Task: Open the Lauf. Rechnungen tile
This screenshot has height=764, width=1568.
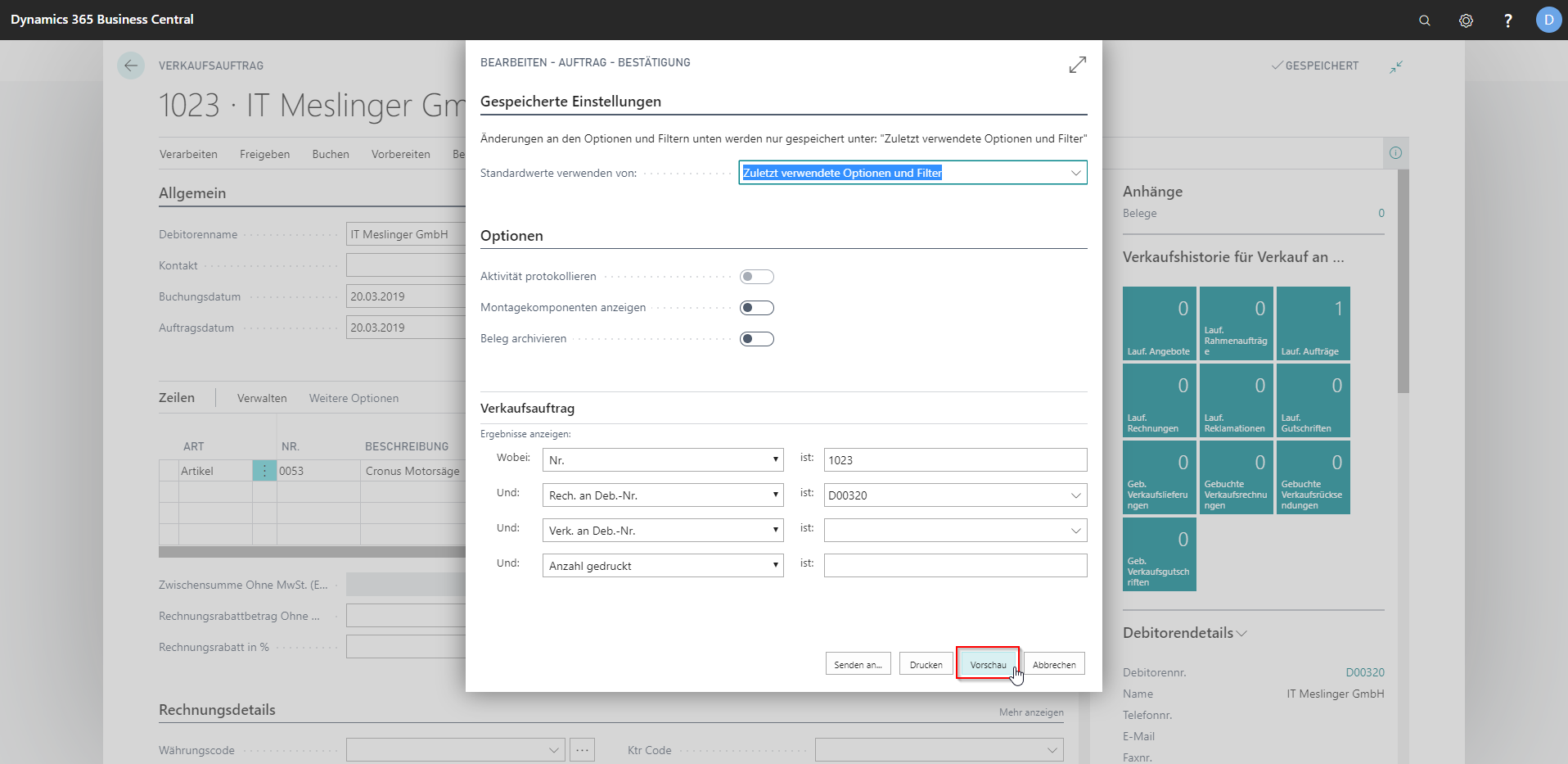Action: tap(1160, 400)
